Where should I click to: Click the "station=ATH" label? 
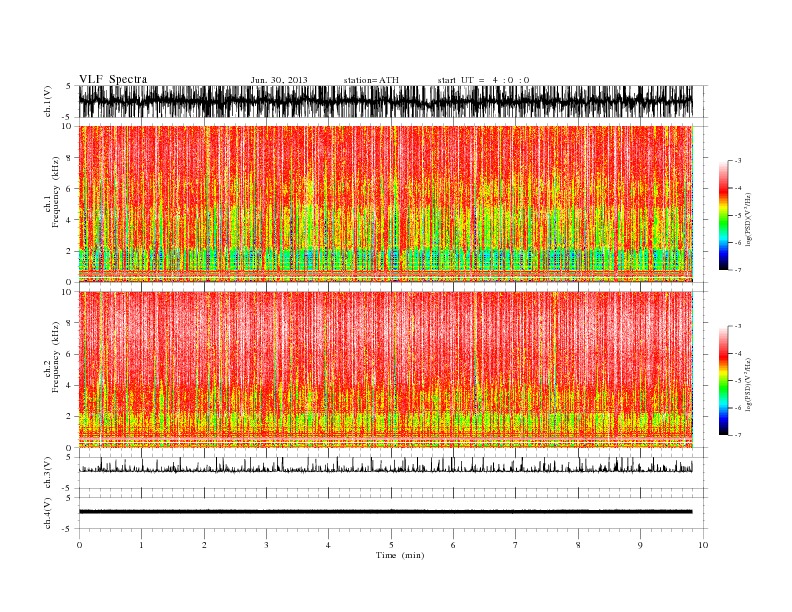(x=371, y=80)
